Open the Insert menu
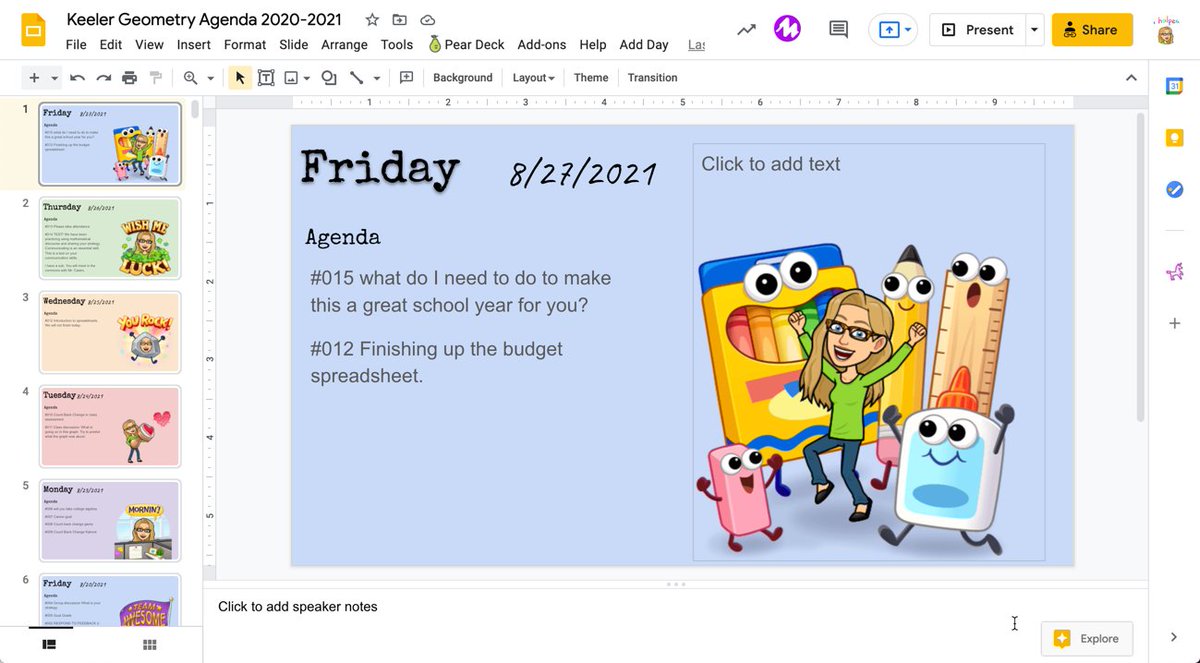 click(193, 44)
